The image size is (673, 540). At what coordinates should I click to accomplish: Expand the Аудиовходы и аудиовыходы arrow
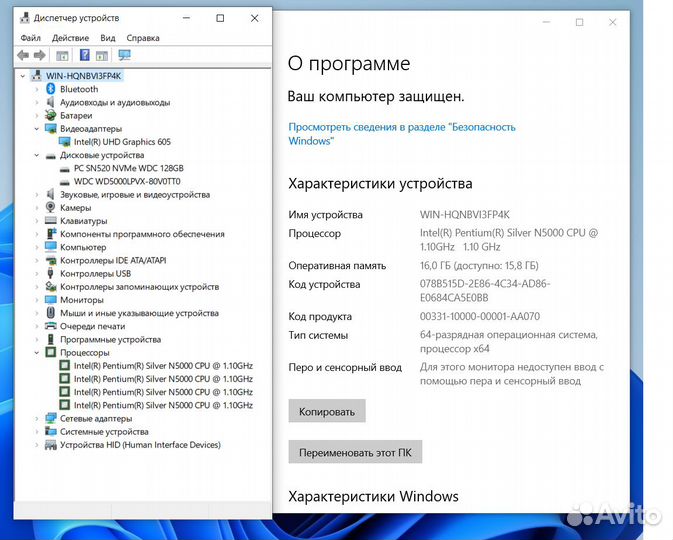pyautogui.click(x=36, y=102)
